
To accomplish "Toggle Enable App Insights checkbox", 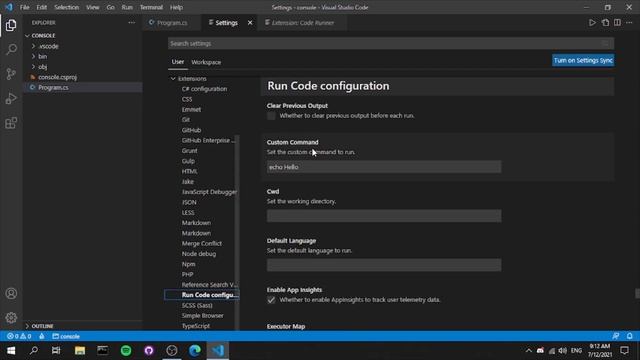I will (271, 300).
